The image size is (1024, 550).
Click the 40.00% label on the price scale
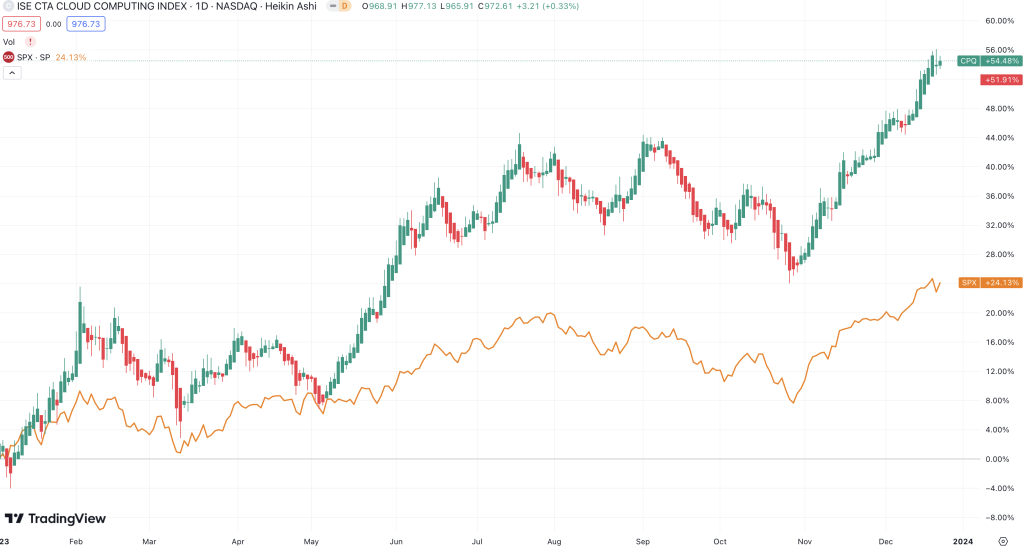click(999, 167)
